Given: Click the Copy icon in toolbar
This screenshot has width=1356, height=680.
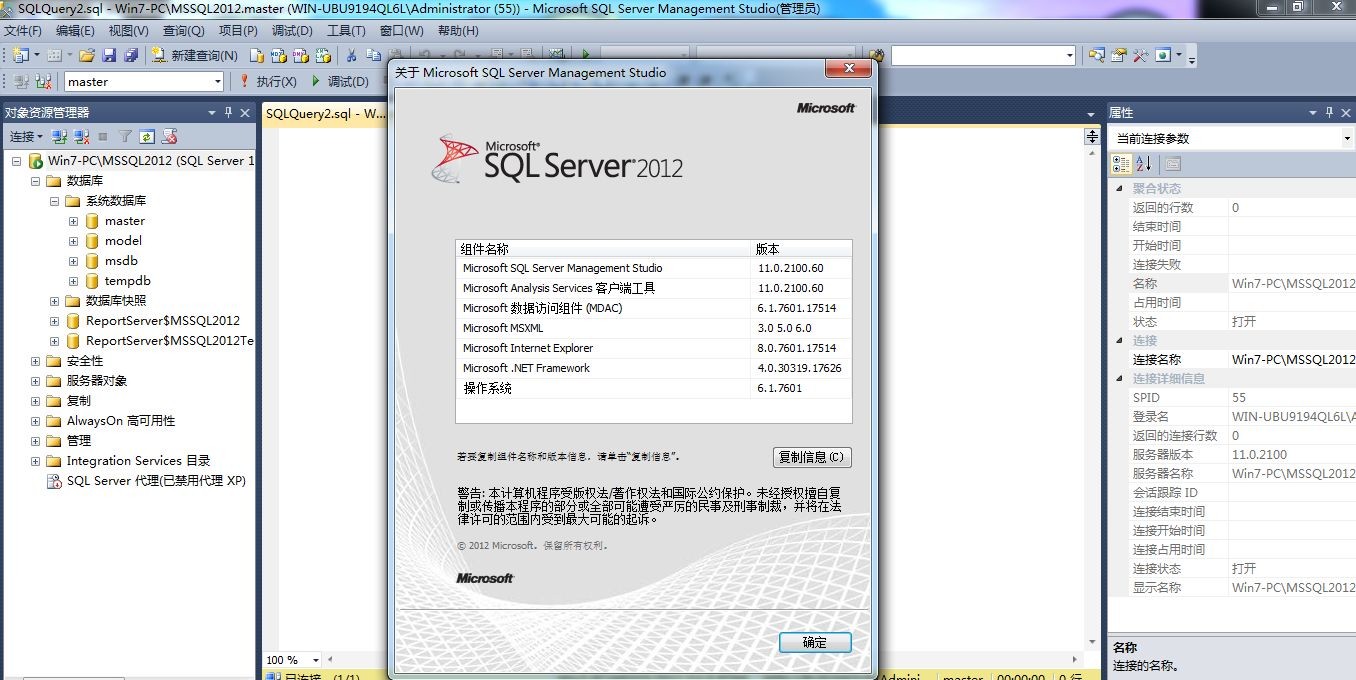Looking at the screenshot, I should click(x=373, y=55).
